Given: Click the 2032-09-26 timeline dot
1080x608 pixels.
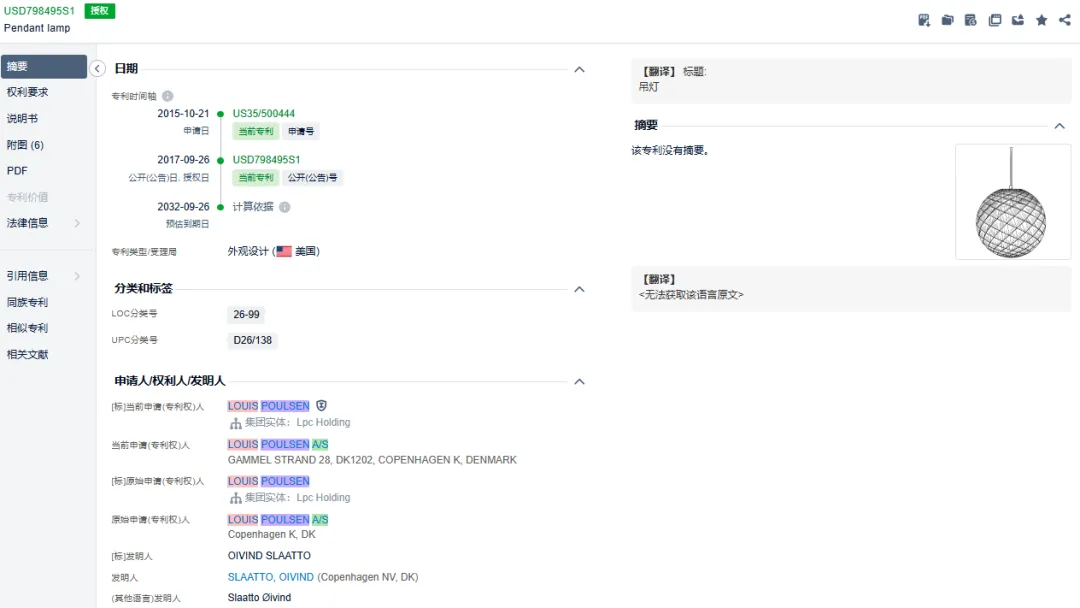Looking at the screenshot, I should point(220,207).
